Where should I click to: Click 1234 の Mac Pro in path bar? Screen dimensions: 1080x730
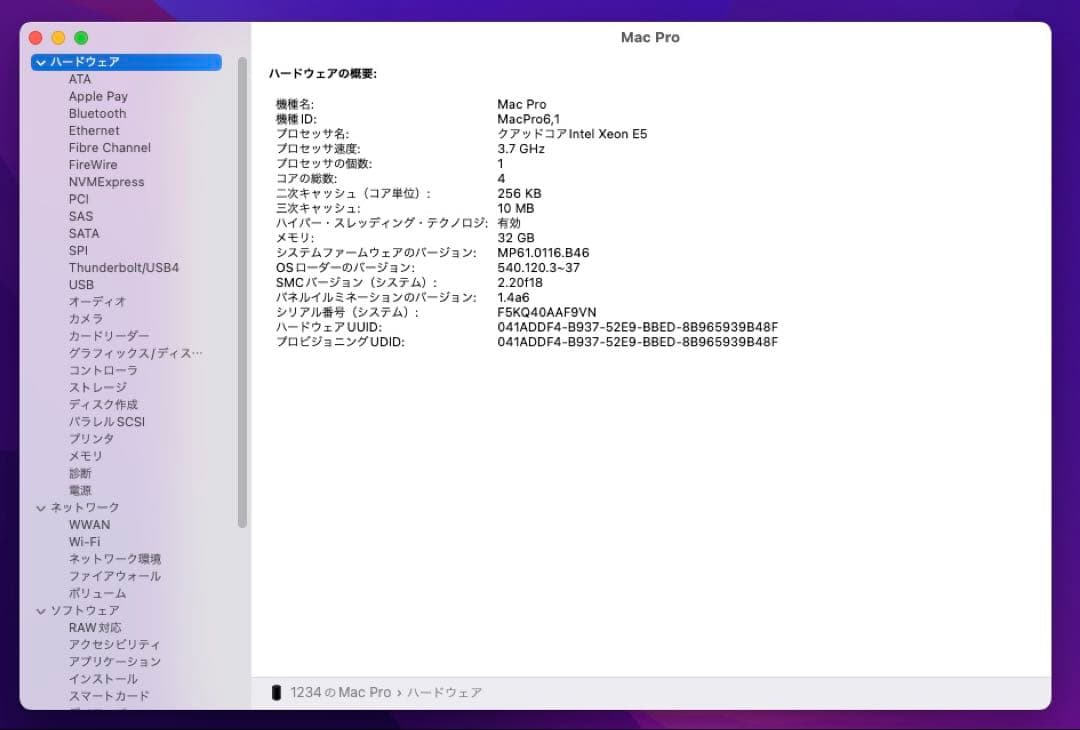[340, 692]
